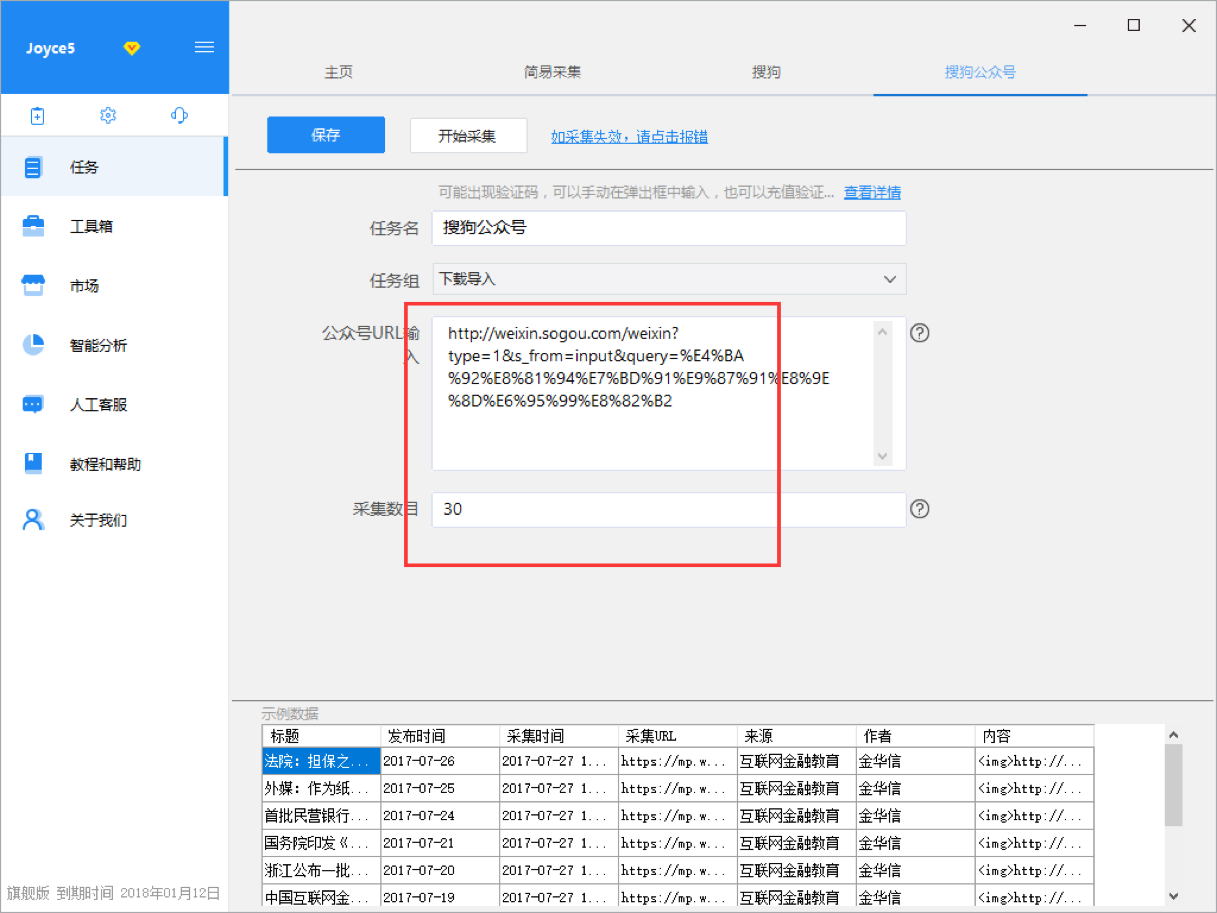
Task: Edit the 采集数目 number input field
Action: [668, 509]
